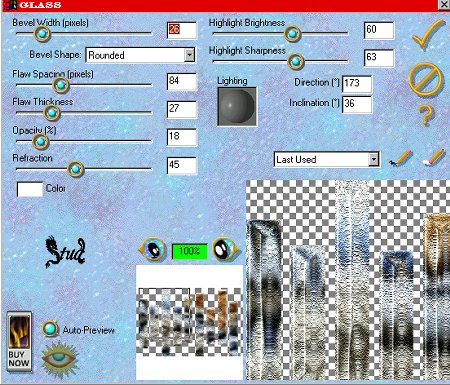Zoom out with the left eye icon
Image resolution: width=450 pixels, height=385 pixels.
[153, 249]
